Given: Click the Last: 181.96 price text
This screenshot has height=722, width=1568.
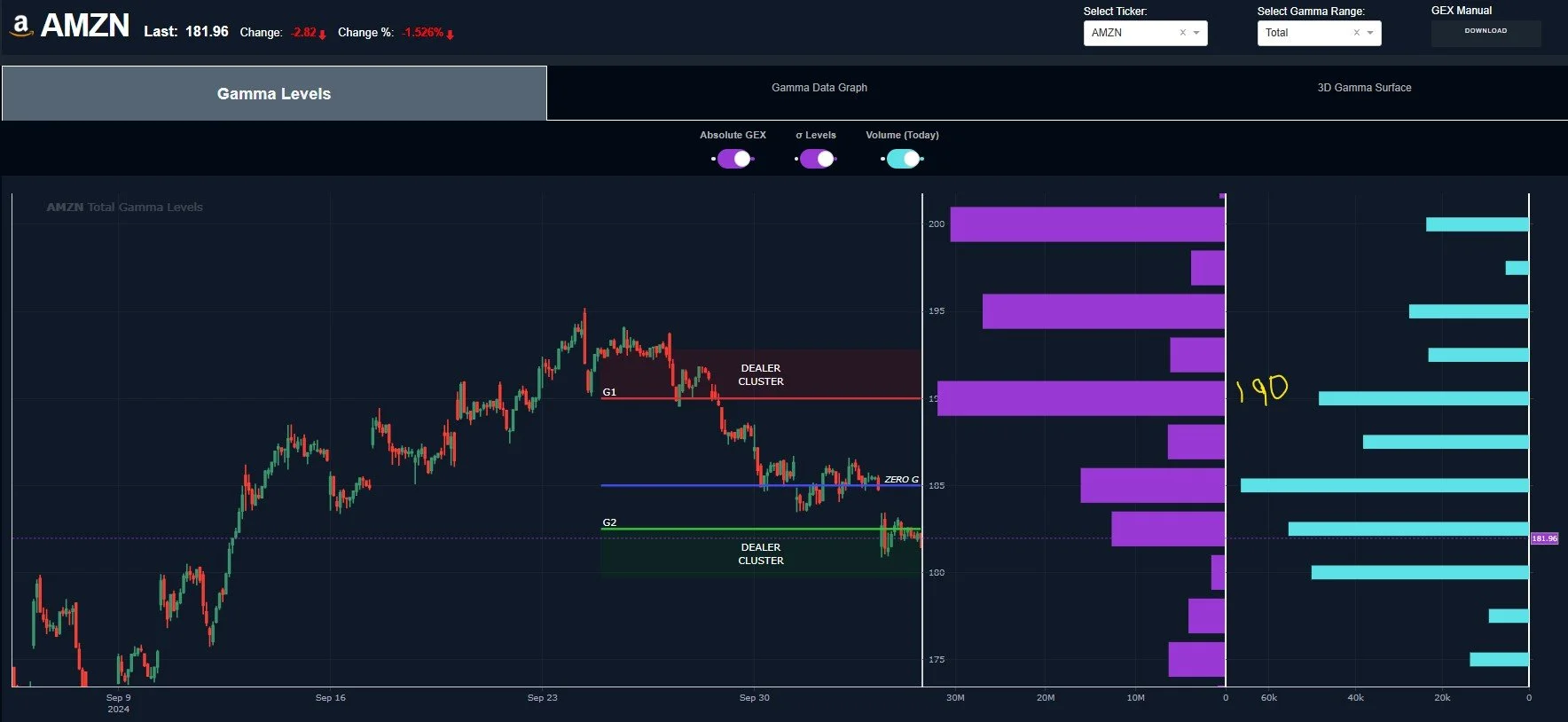Looking at the screenshot, I should coord(186,32).
